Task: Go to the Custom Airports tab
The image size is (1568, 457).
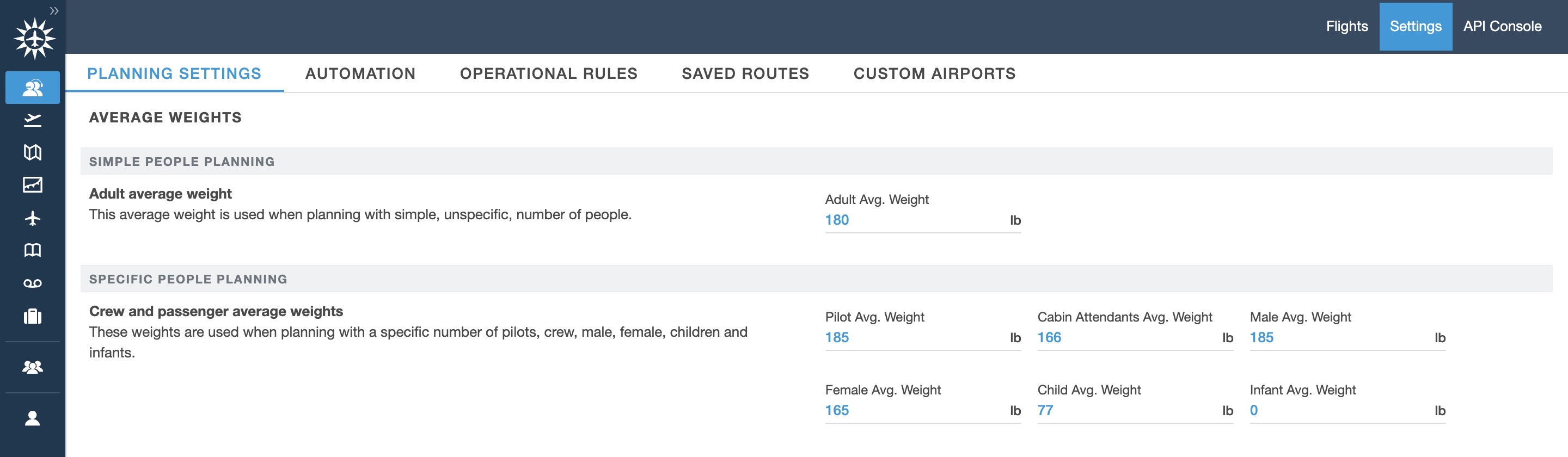Action: click(x=934, y=73)
